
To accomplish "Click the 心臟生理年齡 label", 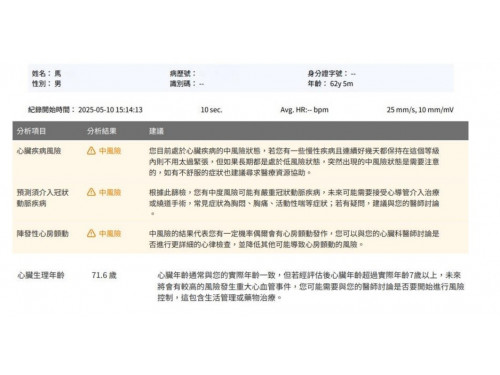I will coord(41,275).
